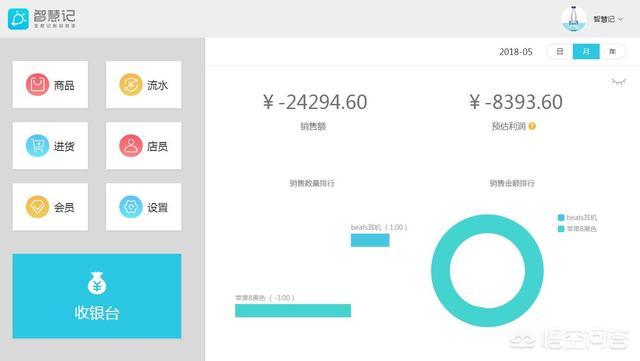Launch the 收银台 cashier button
Screen dimensions: 640x361
pyautogui.click(x=97, y=296)
